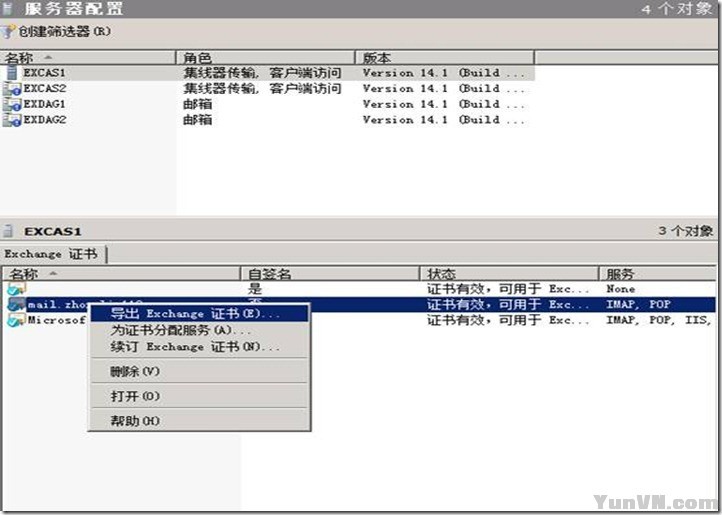Click the mail.zho certificate icon
The image size is (722, 515).
(16, 304)
